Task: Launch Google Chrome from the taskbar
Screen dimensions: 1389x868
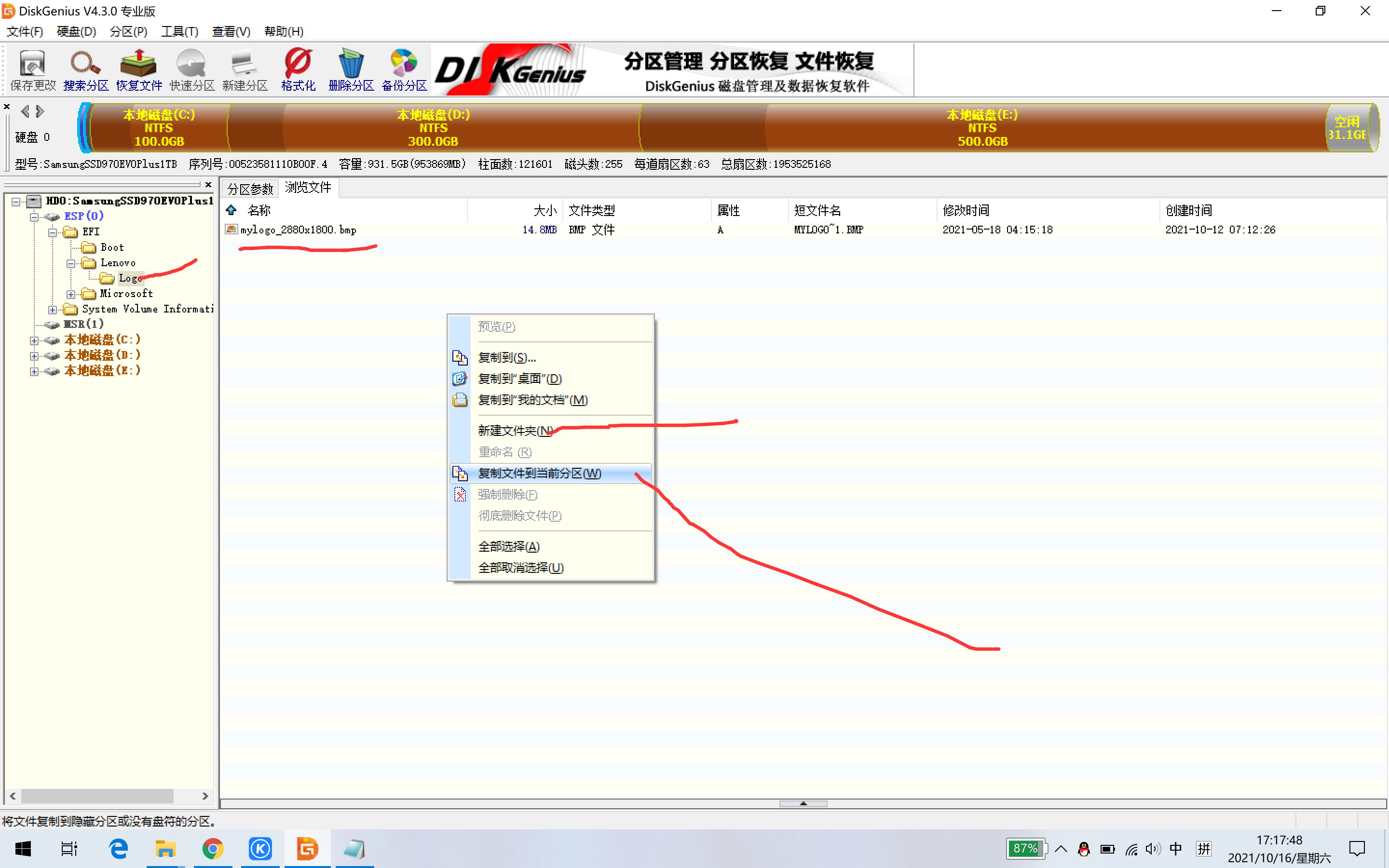Action: click(x=213, y=849)
